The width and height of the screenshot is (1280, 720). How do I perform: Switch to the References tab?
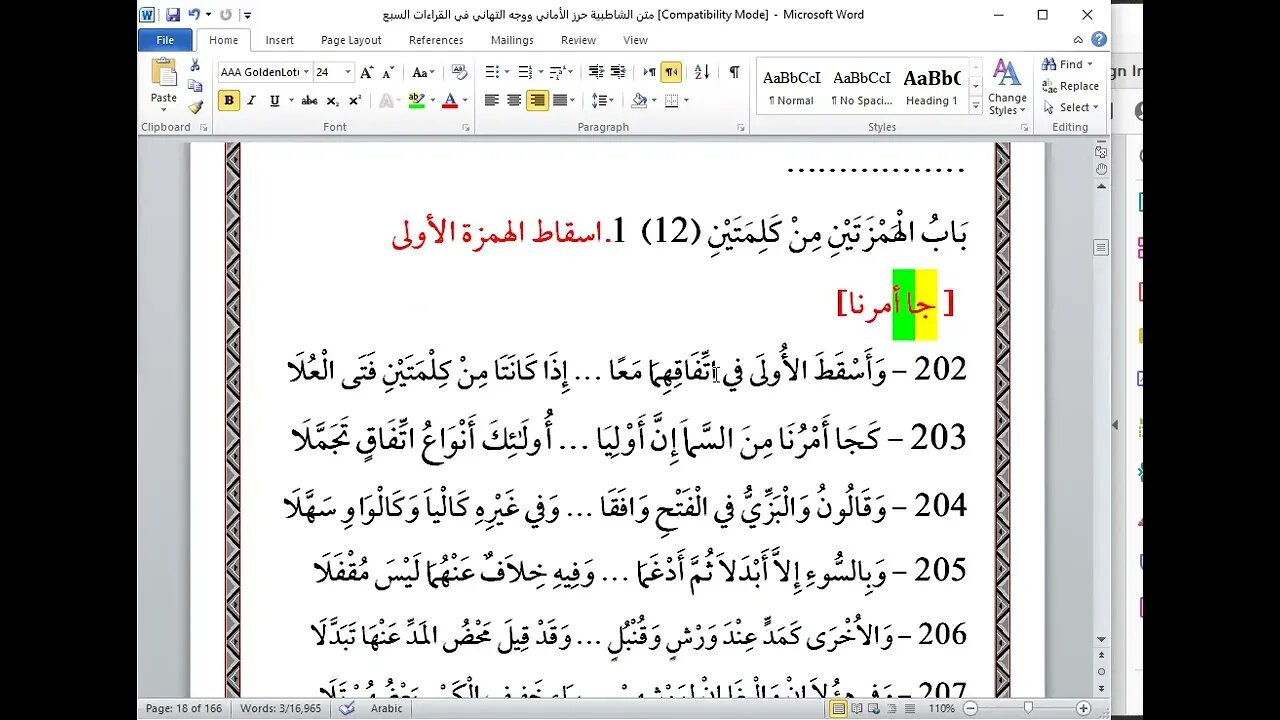pos(436,40)
